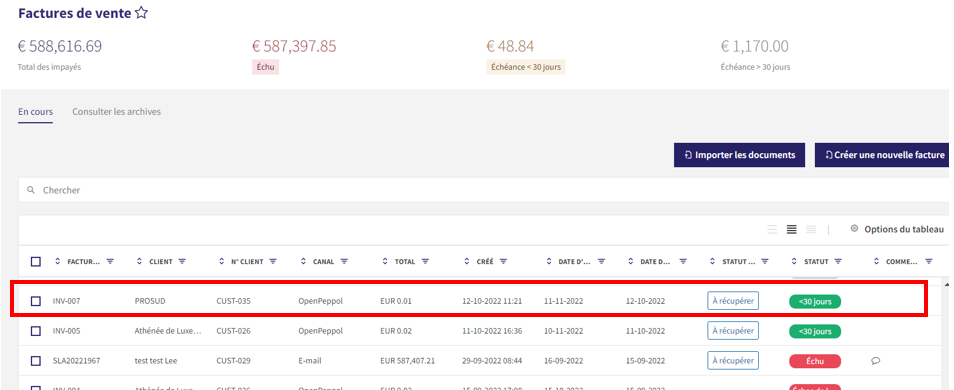Tick the select-all header checkbox
The width and height of the screenshot is (954, 390).
coord(36,262)
